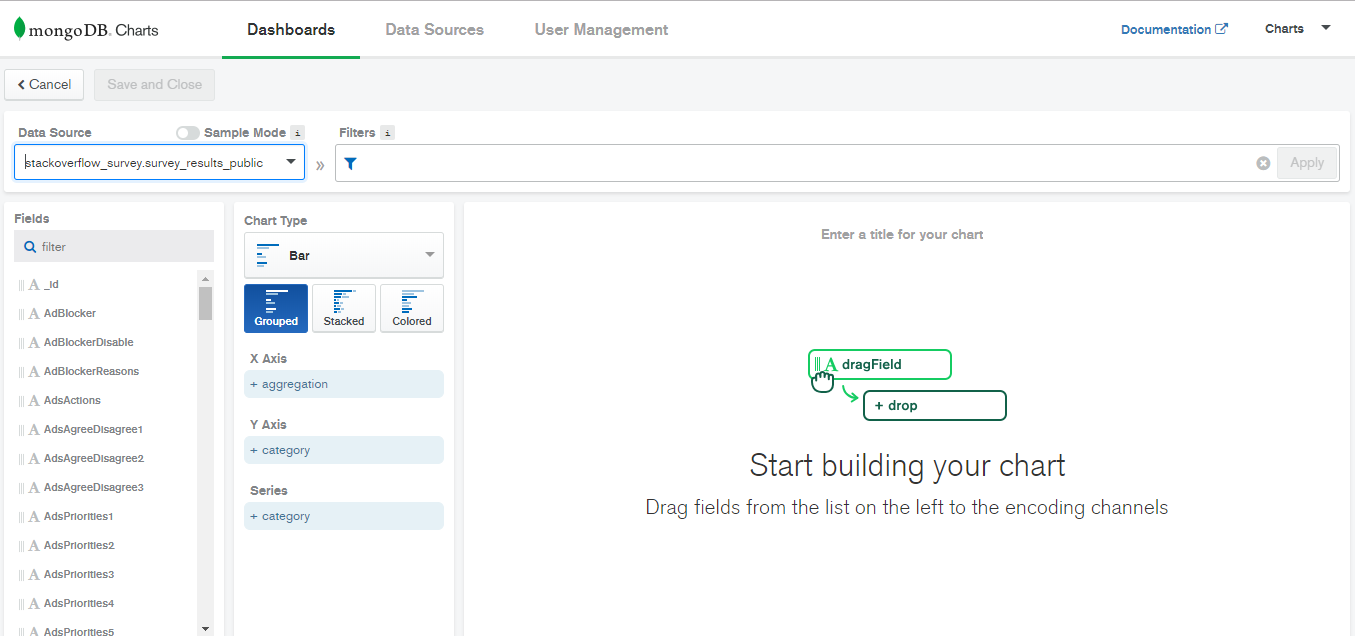The width and height of the screenshot is (1355, 636).
Task: Open the Documentation link
Action: [1174, 30]
